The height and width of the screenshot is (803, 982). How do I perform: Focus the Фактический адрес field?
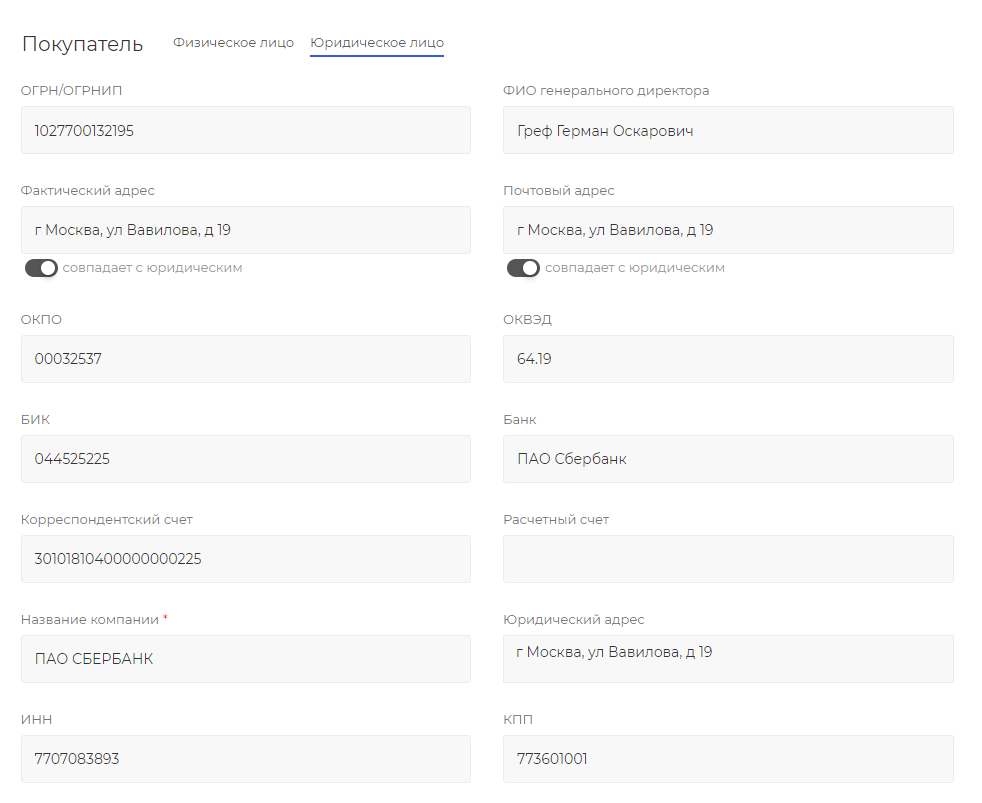(x=245, y=230)
